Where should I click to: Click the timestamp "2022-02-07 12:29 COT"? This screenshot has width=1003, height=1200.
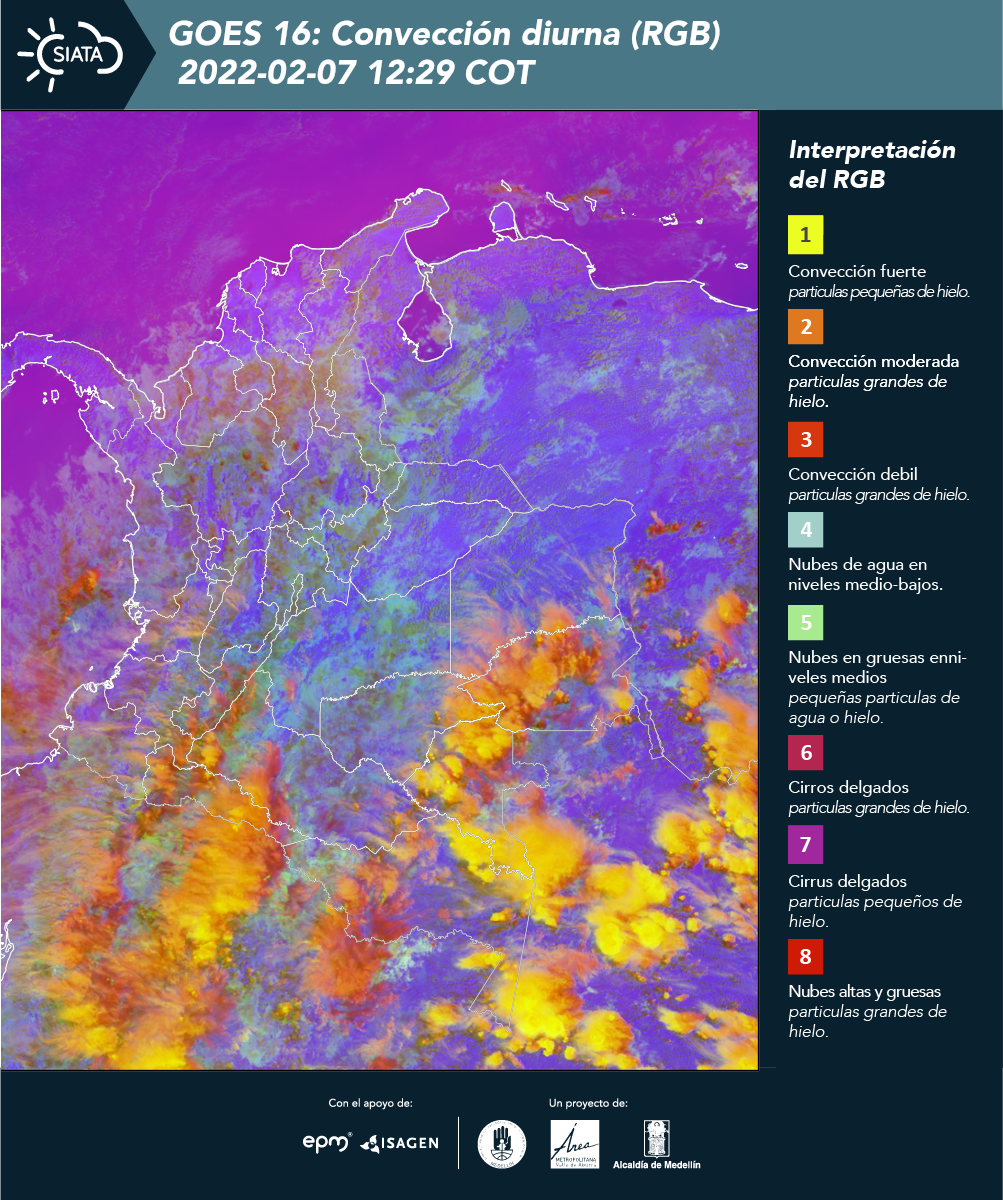coord(357,74)
